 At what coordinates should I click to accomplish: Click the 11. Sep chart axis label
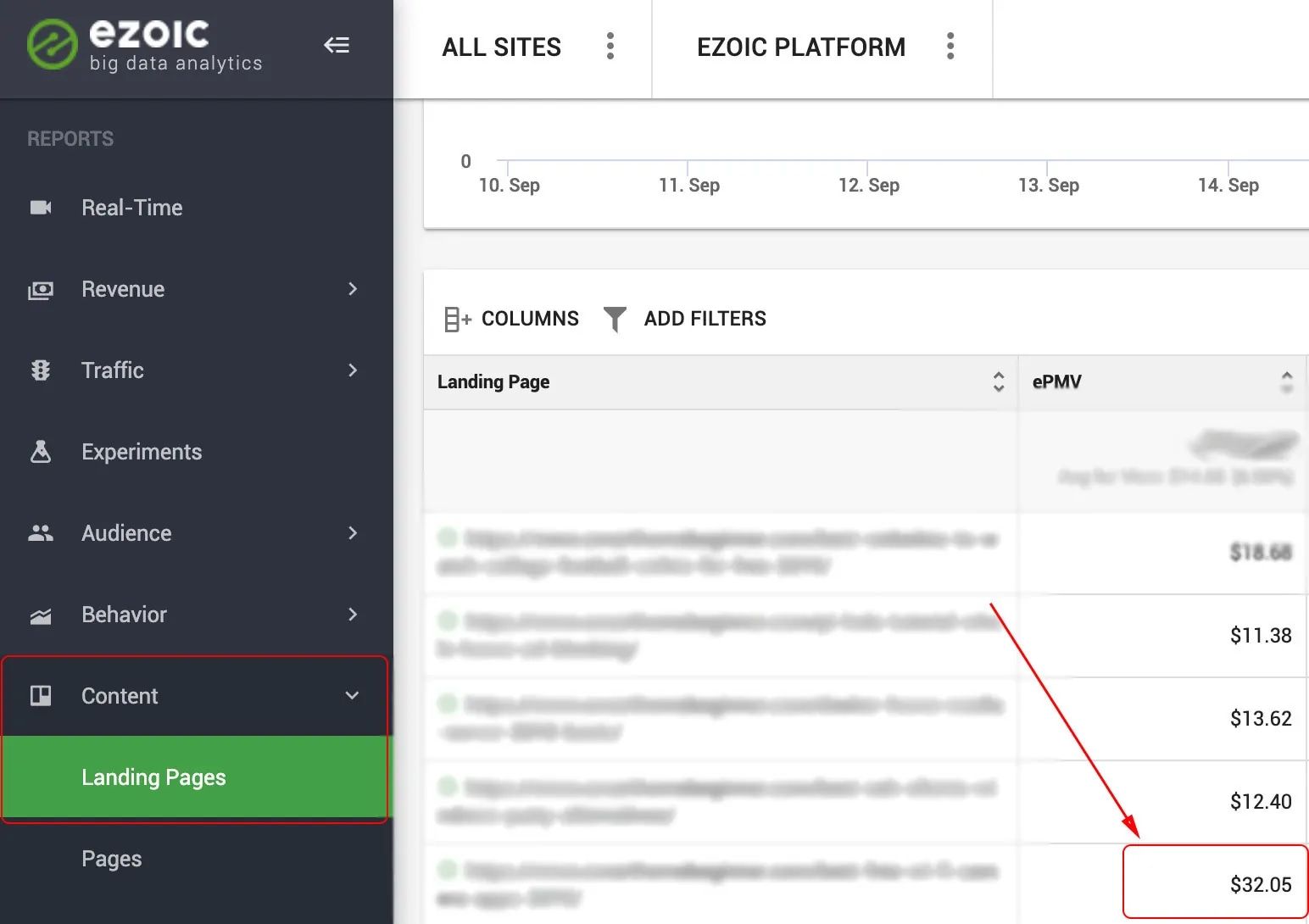tap(688, 186)
